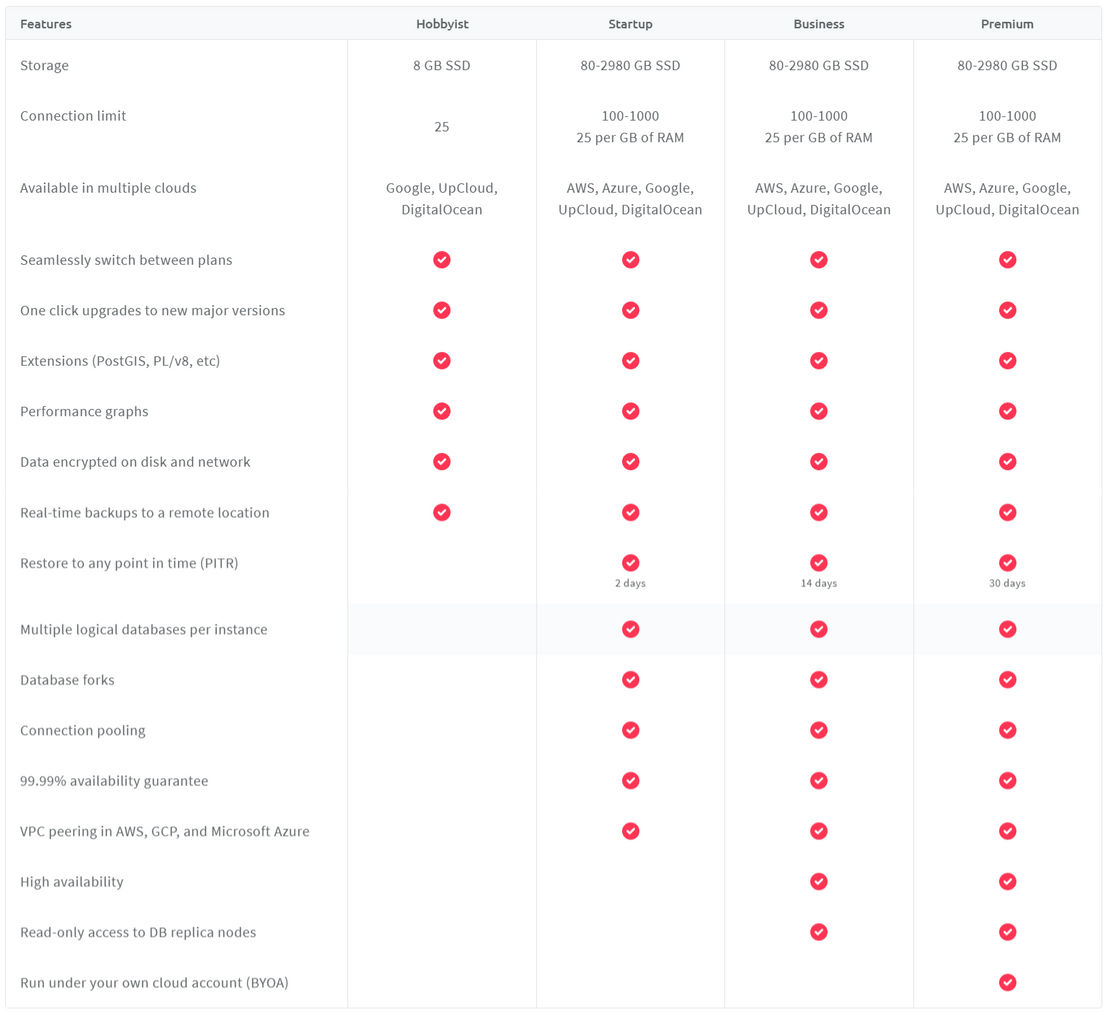The height and width of the screenshot is (1016, 1108).
Task: Select the Business column header
Action: click(x=818, y=24)
